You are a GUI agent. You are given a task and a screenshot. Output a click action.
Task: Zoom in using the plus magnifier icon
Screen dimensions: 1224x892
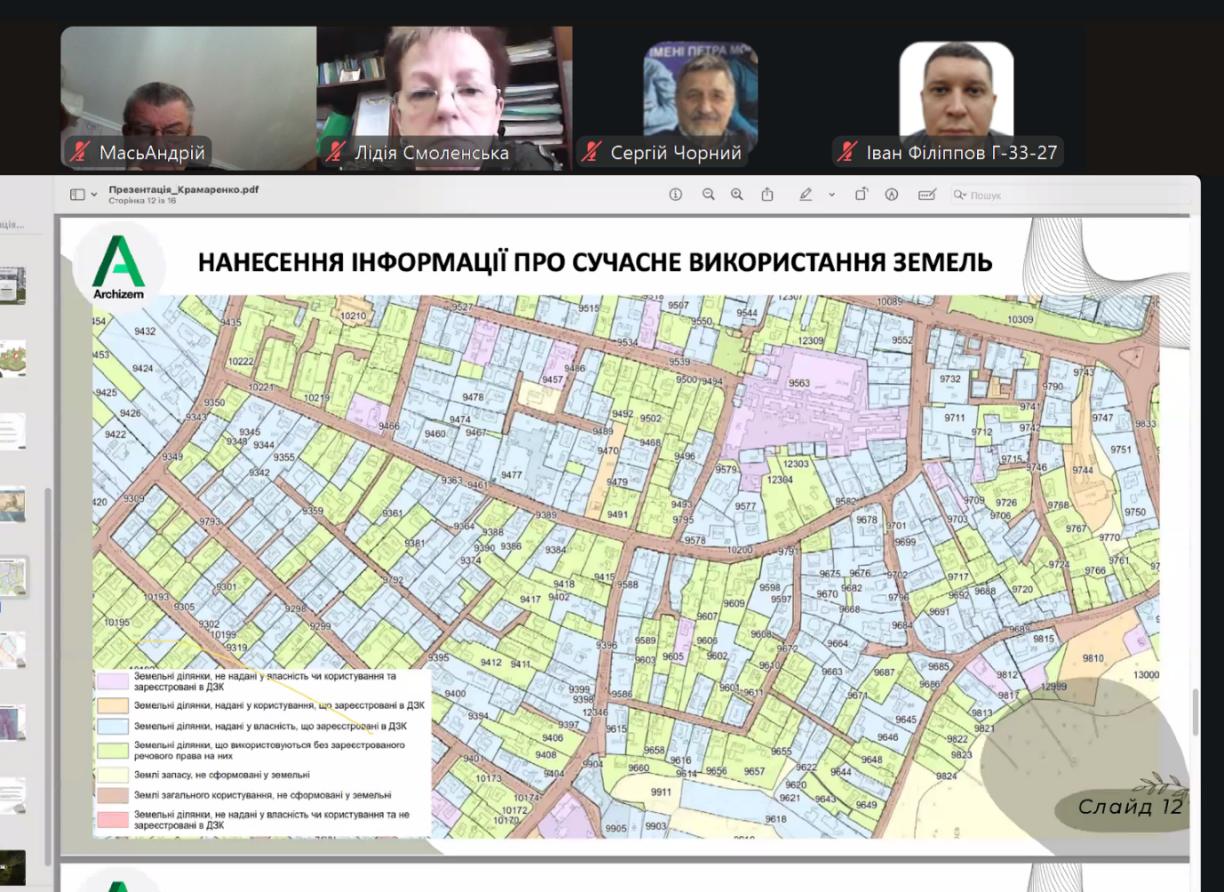coord(737,195)
